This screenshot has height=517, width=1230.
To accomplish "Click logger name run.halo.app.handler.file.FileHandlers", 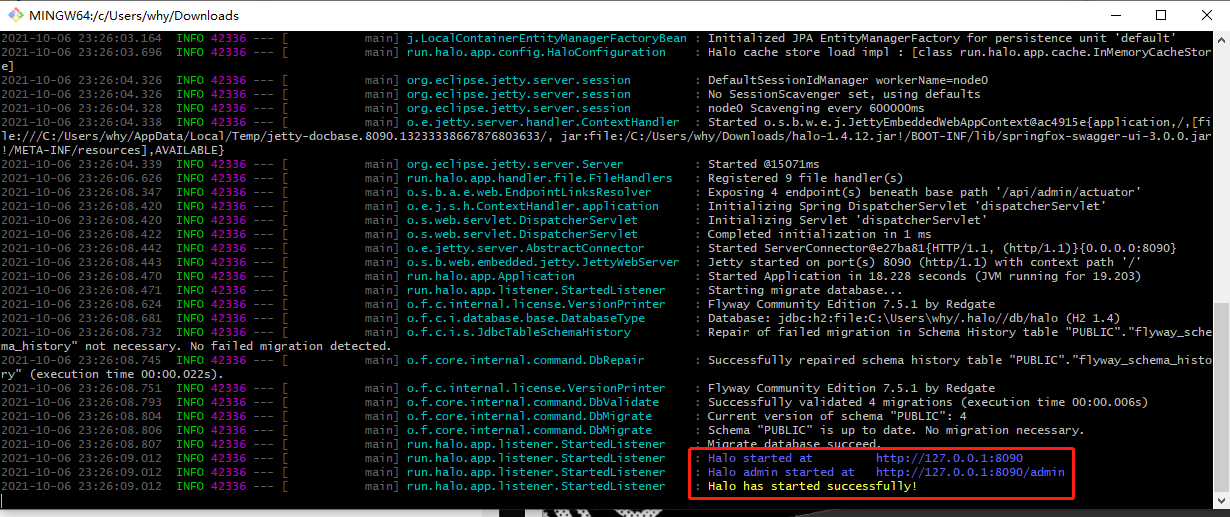I will [540, 178].
